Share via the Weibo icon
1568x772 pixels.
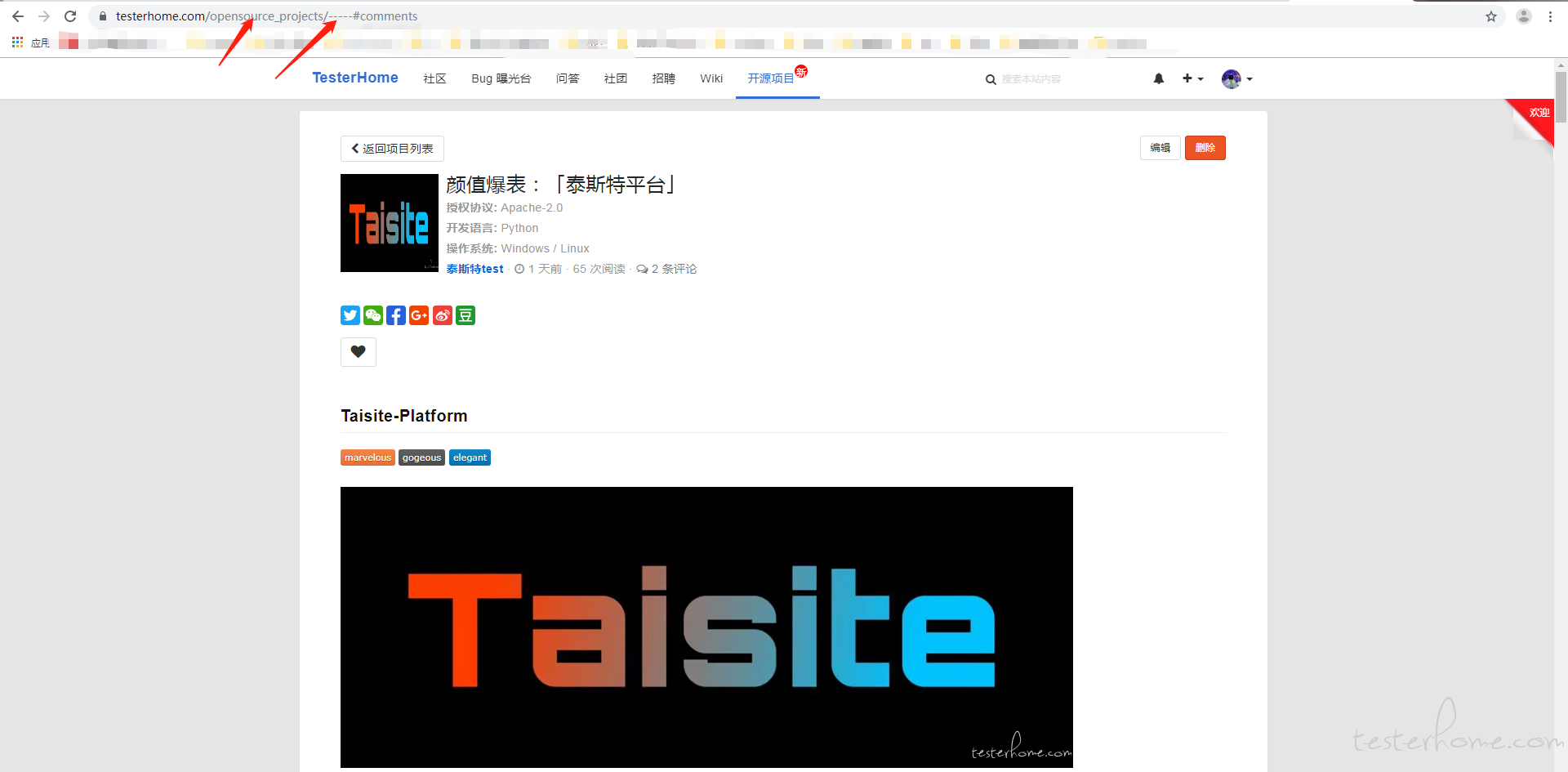443,315
